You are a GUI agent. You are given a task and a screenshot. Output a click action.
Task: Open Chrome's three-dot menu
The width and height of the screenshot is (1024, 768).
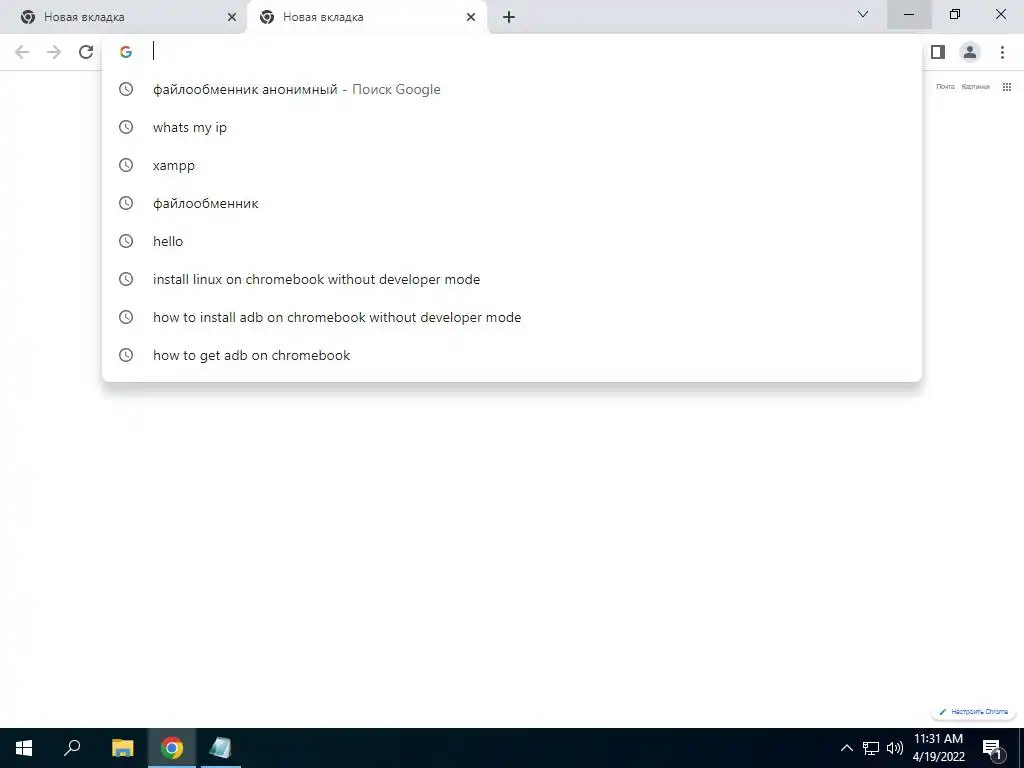click(x=1002, y=52)
